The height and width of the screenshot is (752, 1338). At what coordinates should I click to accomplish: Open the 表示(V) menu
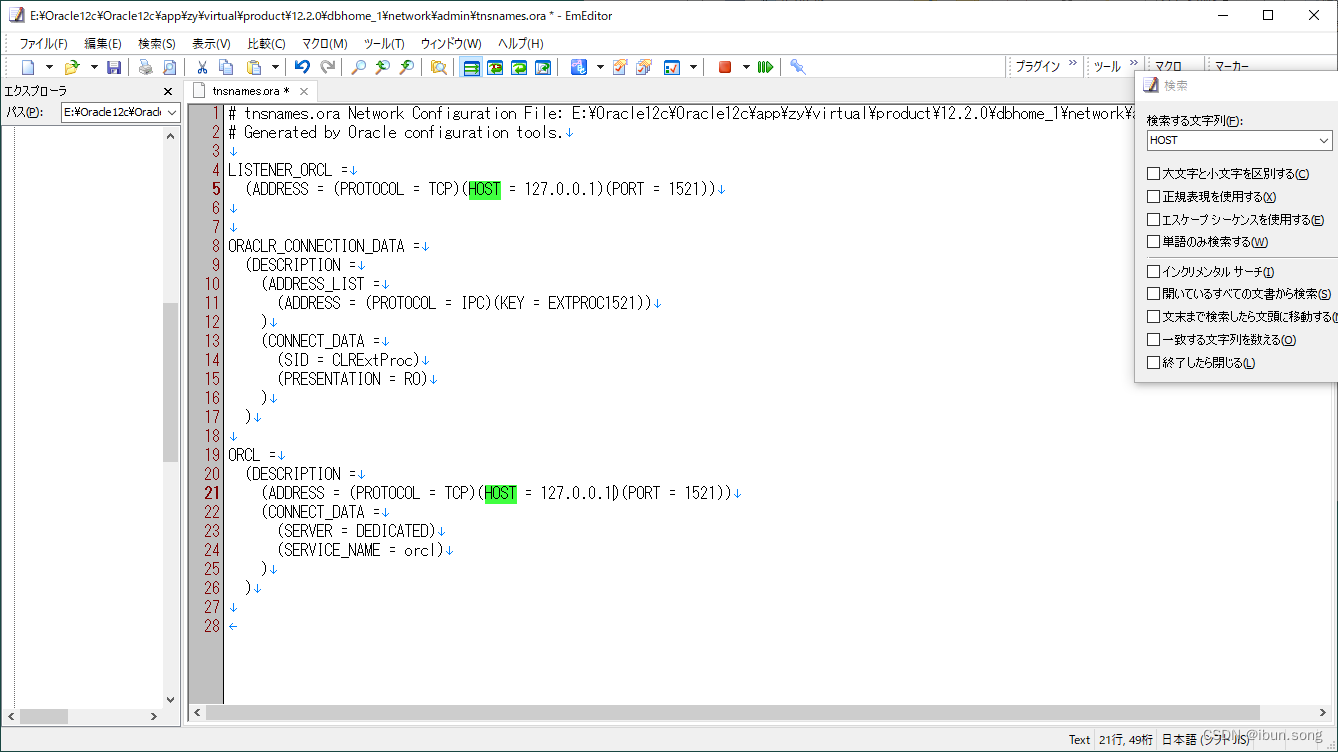pyautogui.click(x=211, y=43)
